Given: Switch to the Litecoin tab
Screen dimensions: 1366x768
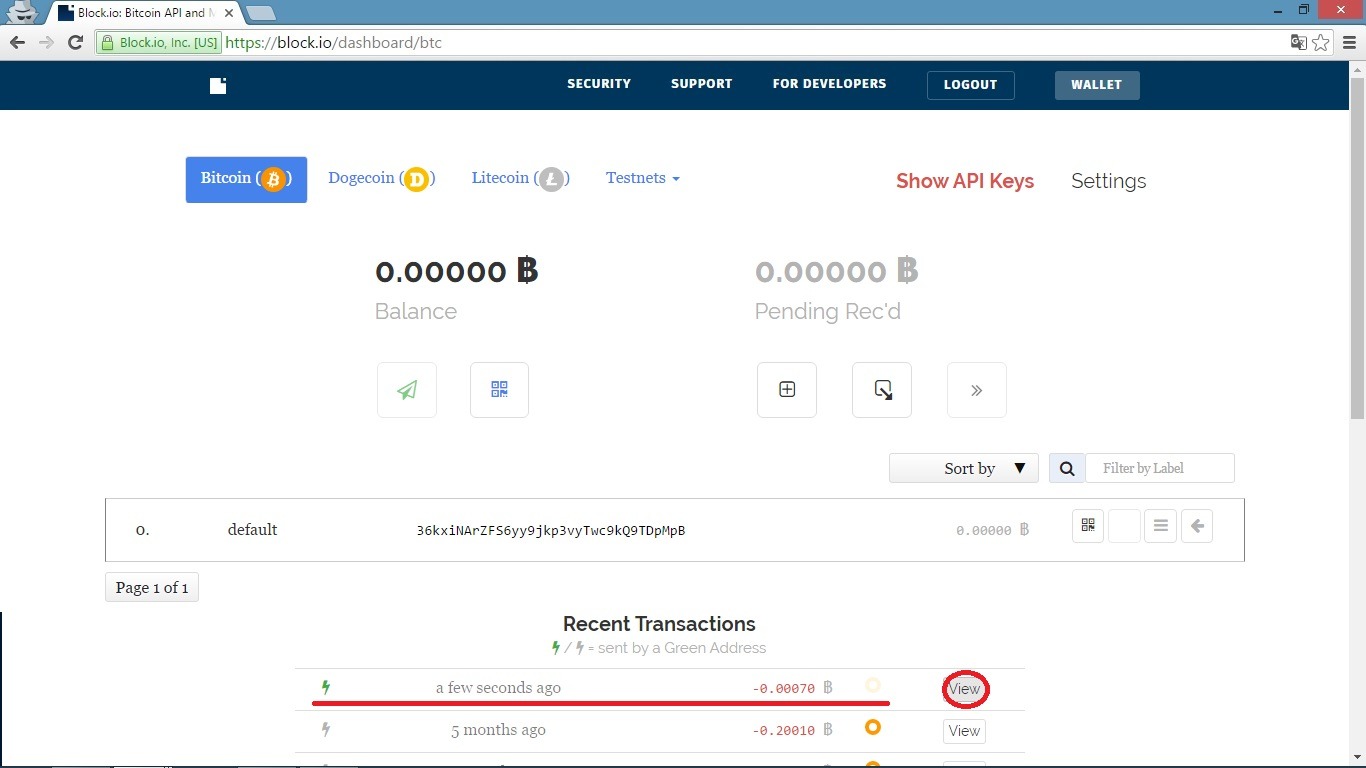Looking at the screenshot, I should click(x=520, y=179).
